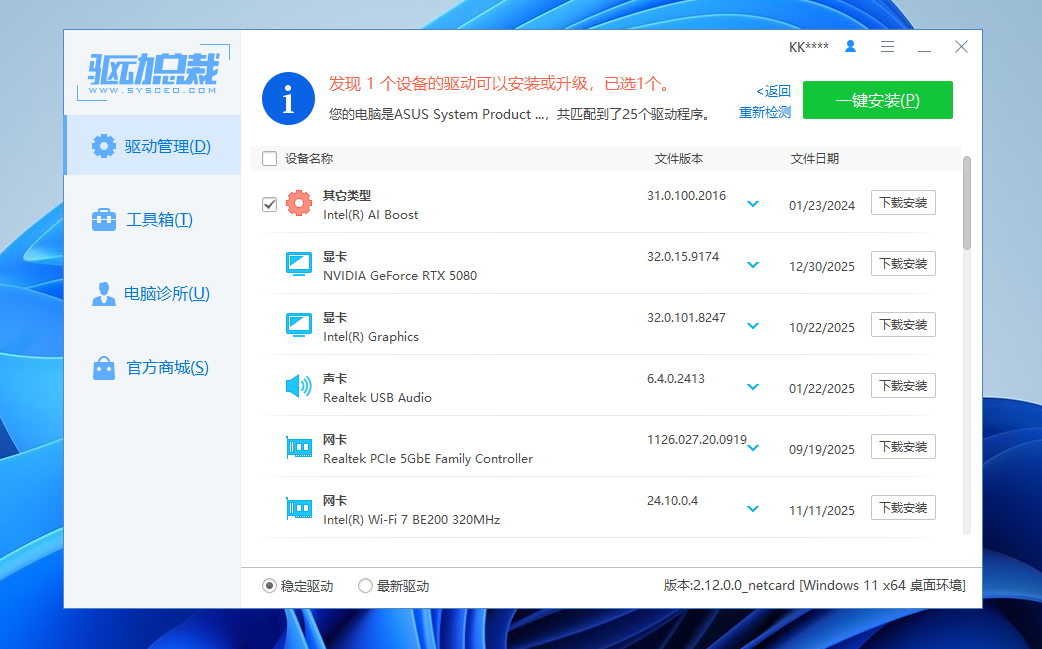1042x649 pixels.
Task: Click the version info 版本:2.12.0.0_netcard status text
Action: [x=815, y=585]
